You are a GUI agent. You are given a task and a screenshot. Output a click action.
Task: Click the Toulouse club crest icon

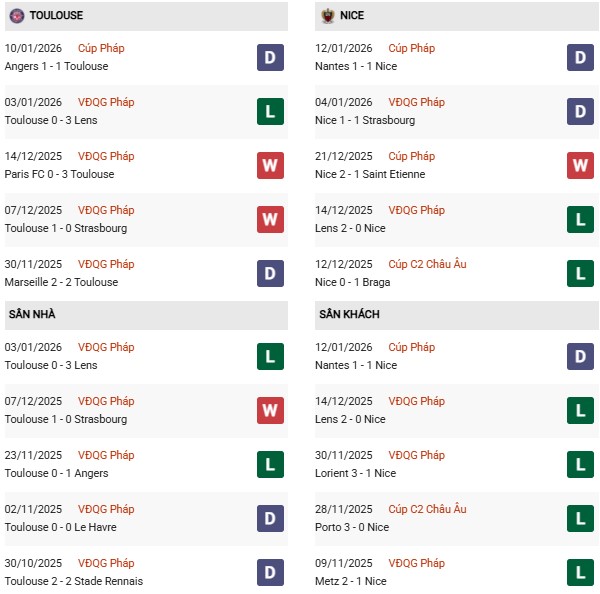point(15,15)
